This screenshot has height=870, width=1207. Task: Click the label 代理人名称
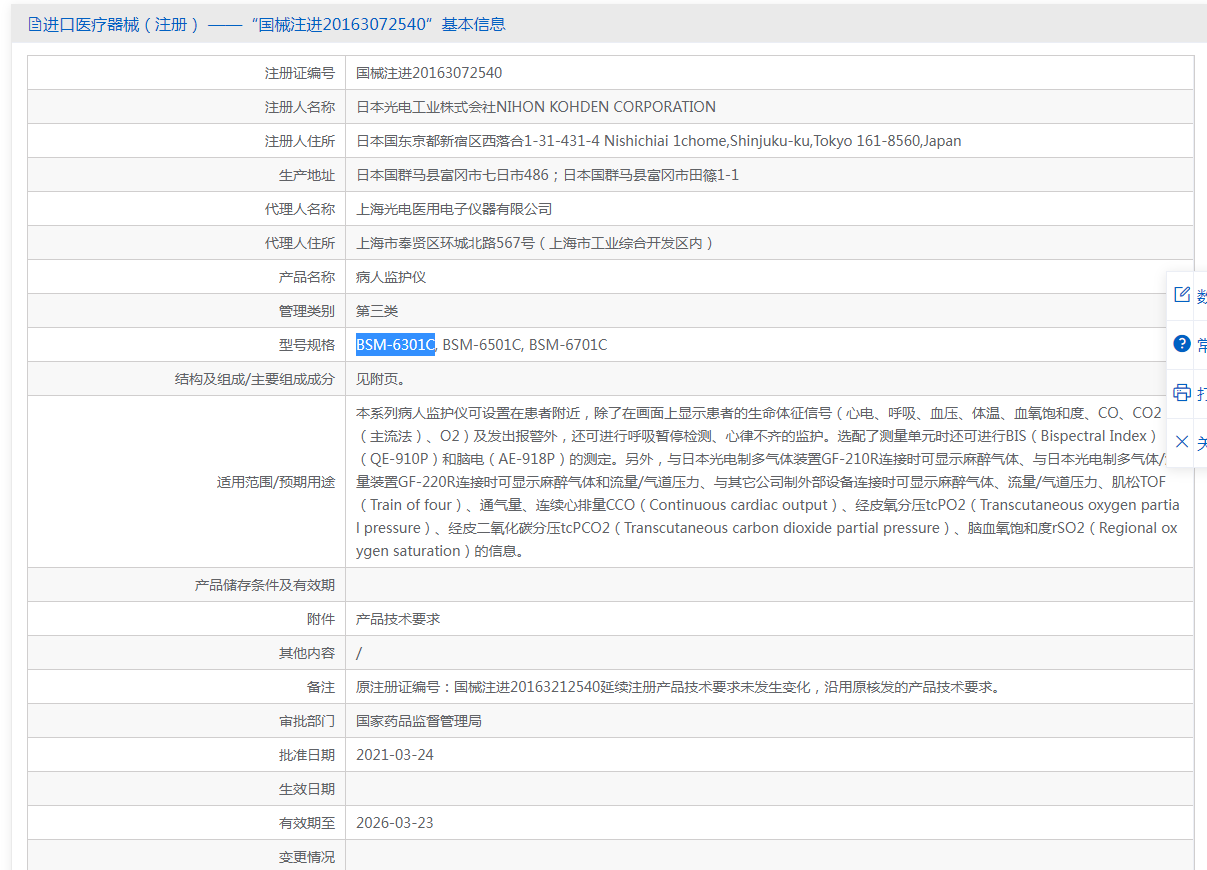pos(300,209)
